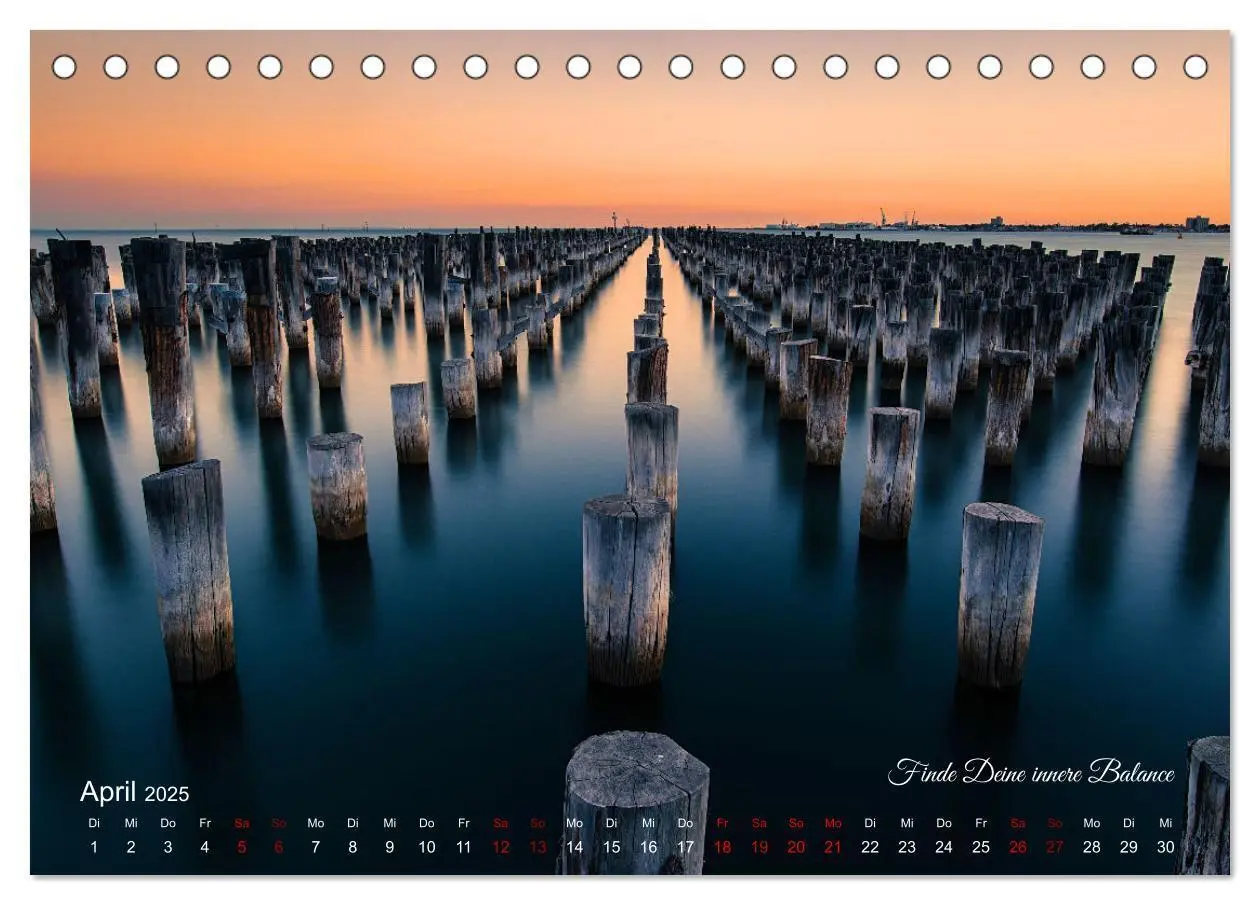The width and height of the screenshot is (1260, 905).
Task: Click the red Sunday date 20
Action: pyautogui.click(x=796, y=847)
